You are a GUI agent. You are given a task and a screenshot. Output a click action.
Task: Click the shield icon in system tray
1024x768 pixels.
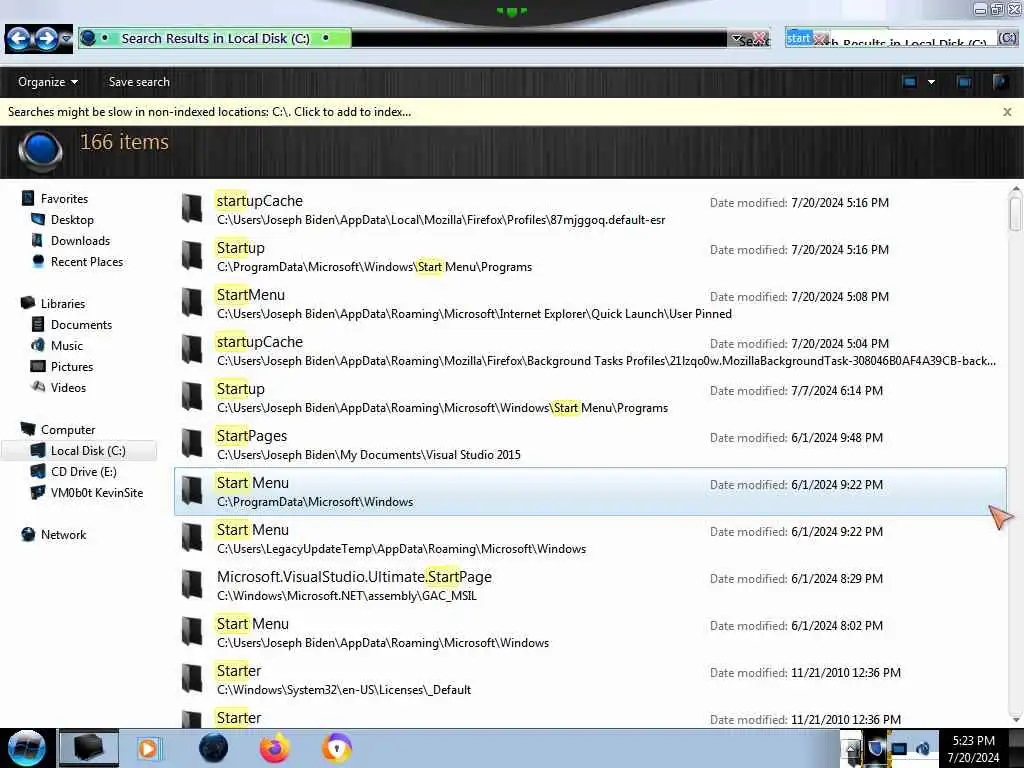point(876,748)
